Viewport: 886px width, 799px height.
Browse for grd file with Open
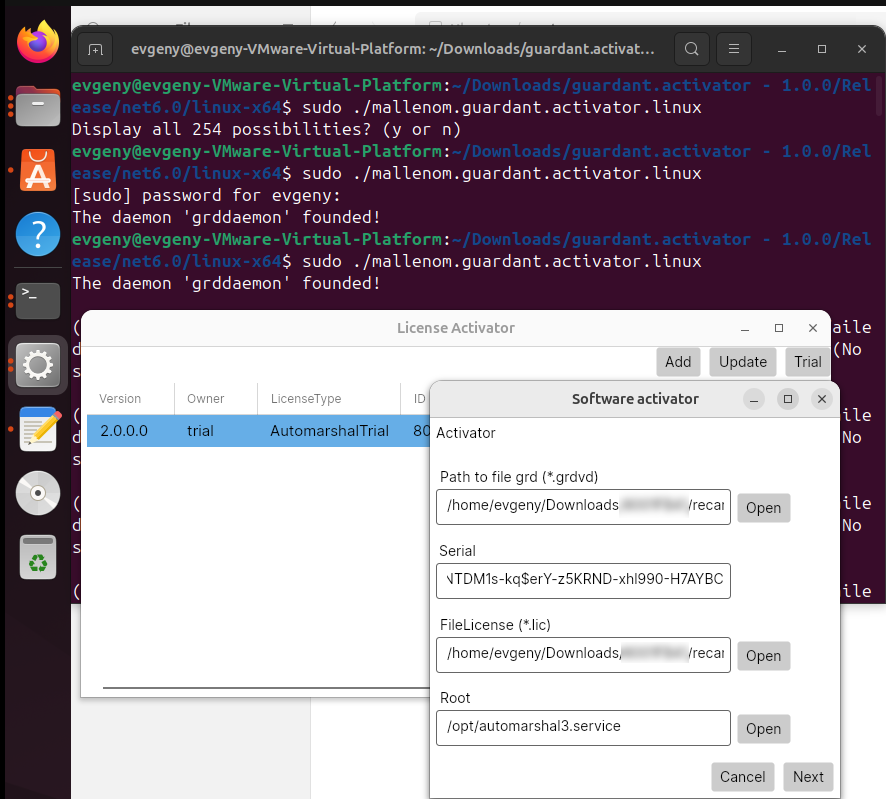tap(763, 508)
